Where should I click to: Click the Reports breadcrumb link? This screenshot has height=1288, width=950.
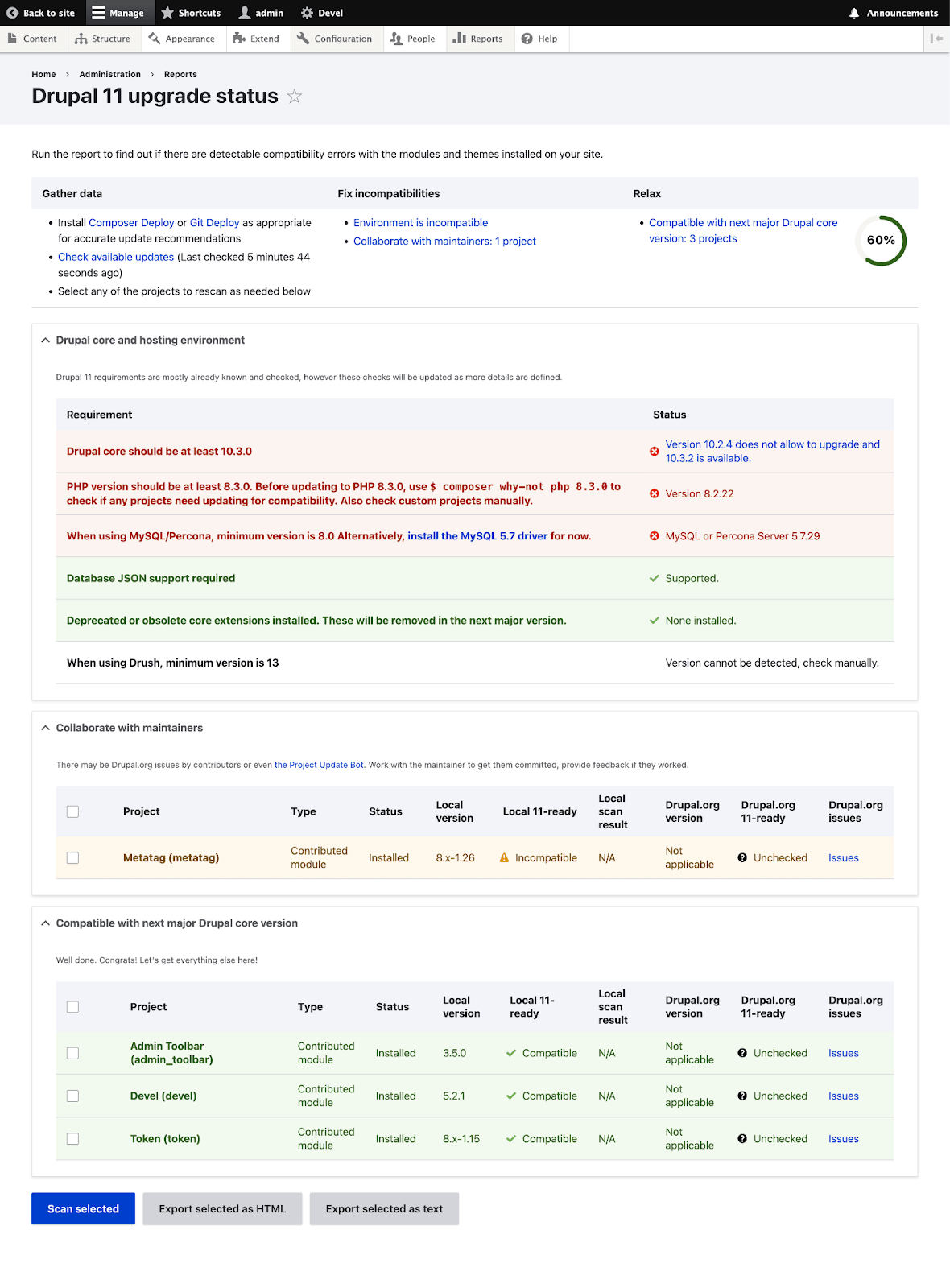tap(180, 74)
